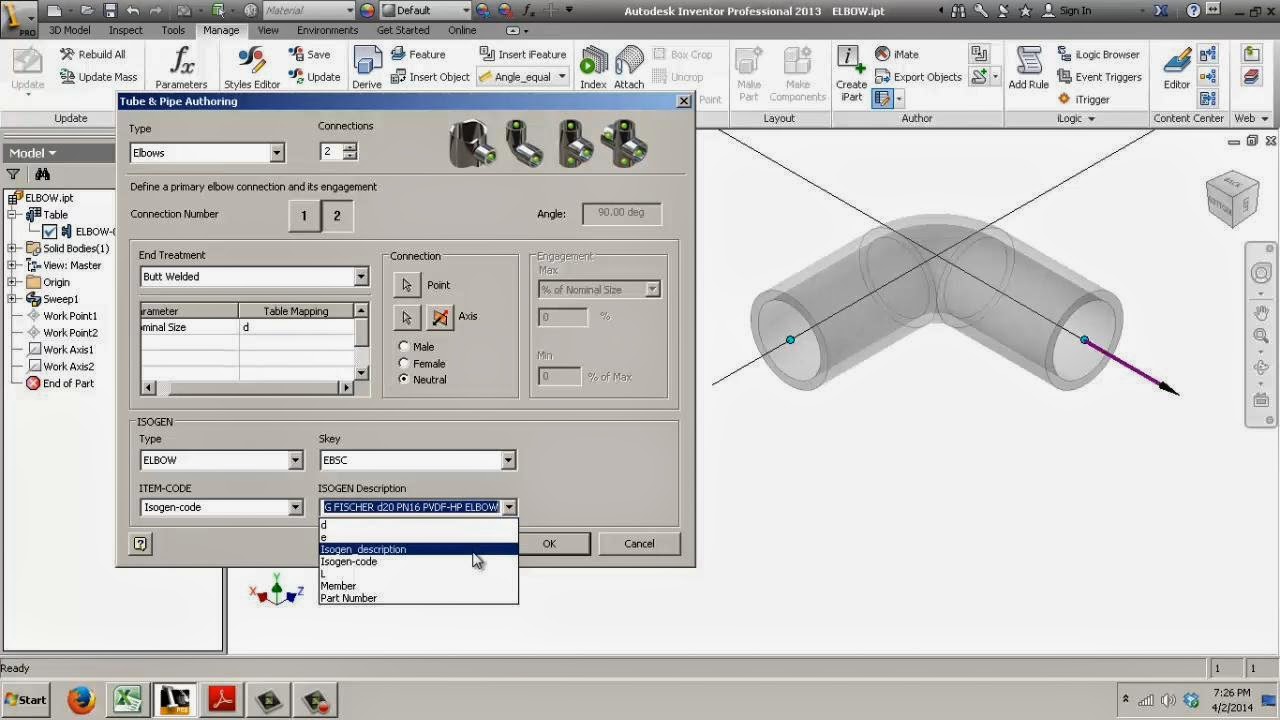Open the point cloud Index tool
This screenshot has width=1280, height=720.
(x=593, y=68)
